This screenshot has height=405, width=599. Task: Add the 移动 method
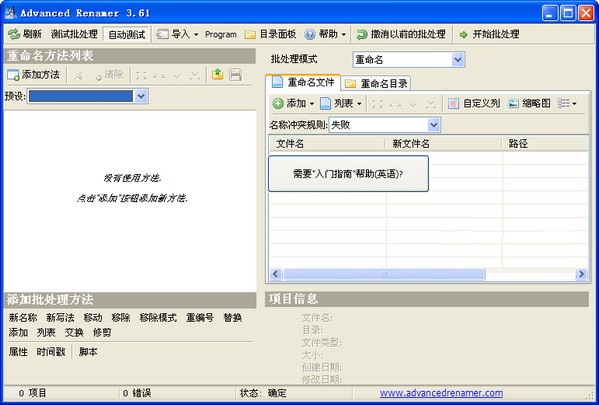pyautogui.click(x=93, y=318)
